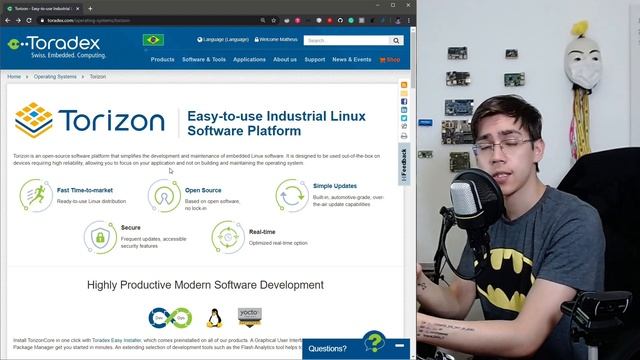
Task: Click the Facebook share icon
Action: (x=404, y=101)
